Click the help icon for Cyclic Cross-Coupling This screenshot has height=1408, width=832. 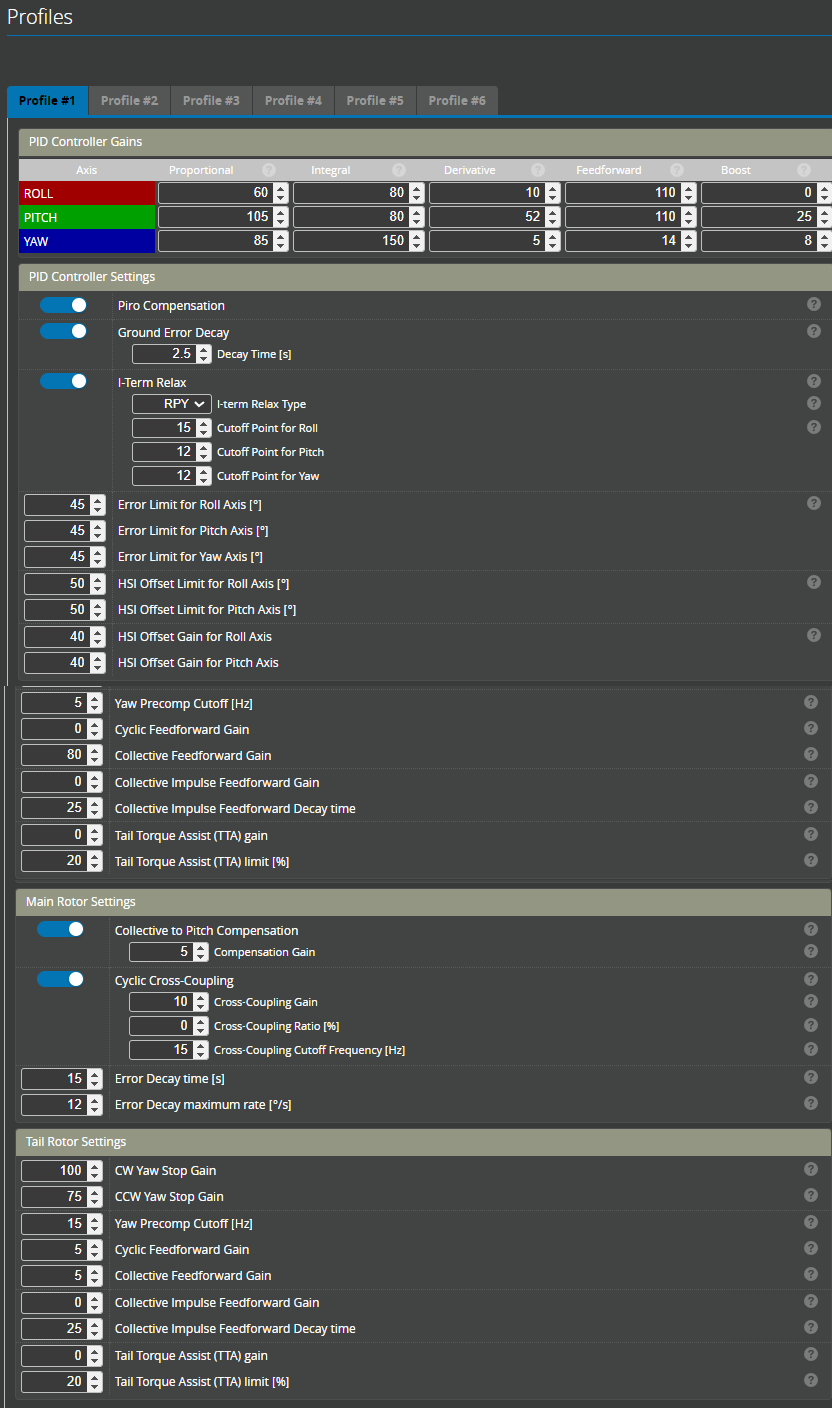pos(811,978)
